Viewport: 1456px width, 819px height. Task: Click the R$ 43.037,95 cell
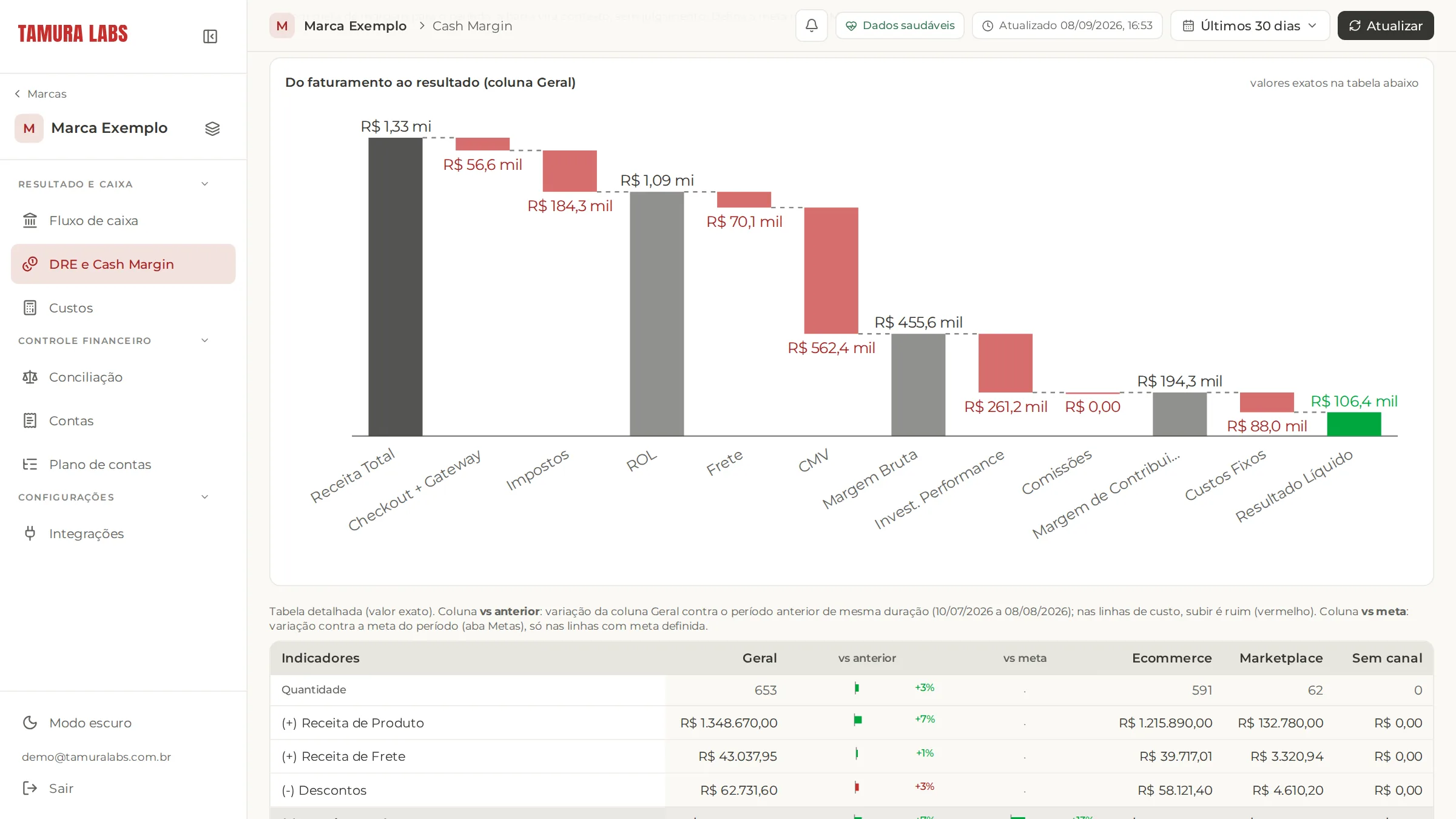pos(738,756)
